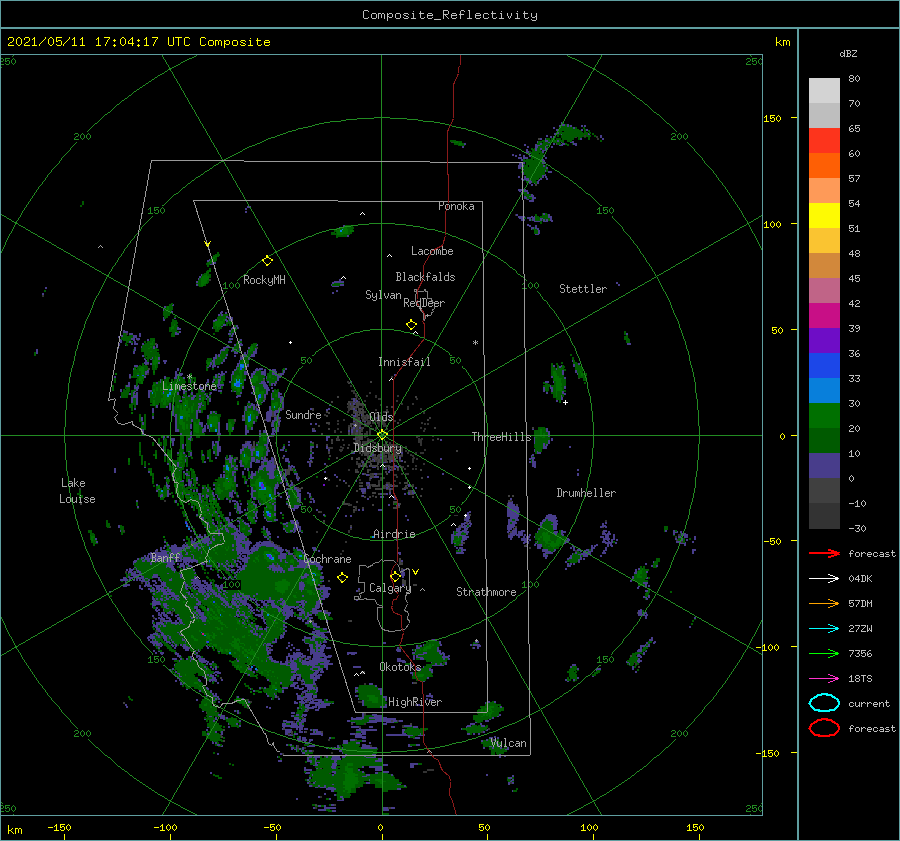Click the Lacombe label
Viewport: 900px width, 841px height.
tap(432, 251)
